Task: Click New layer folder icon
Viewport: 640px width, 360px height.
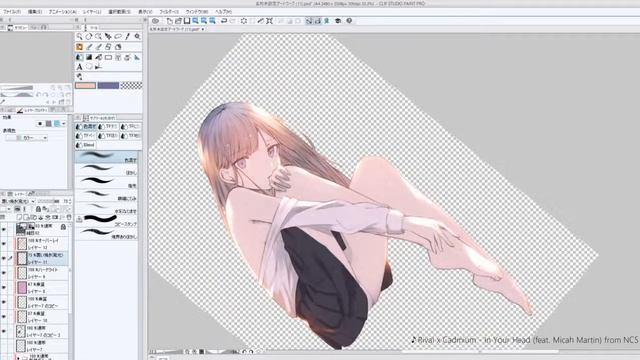Action: pyautogui.click(x=34, y=217)
